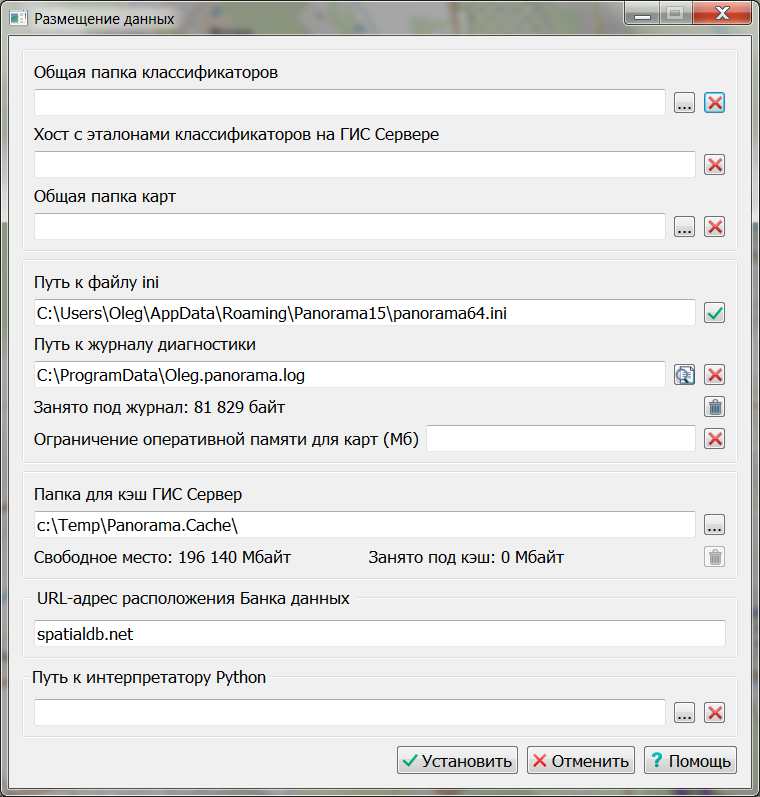Clear the common classifiers folder path
This screenshot has height=797, width=760.
(x=714, y=103)
